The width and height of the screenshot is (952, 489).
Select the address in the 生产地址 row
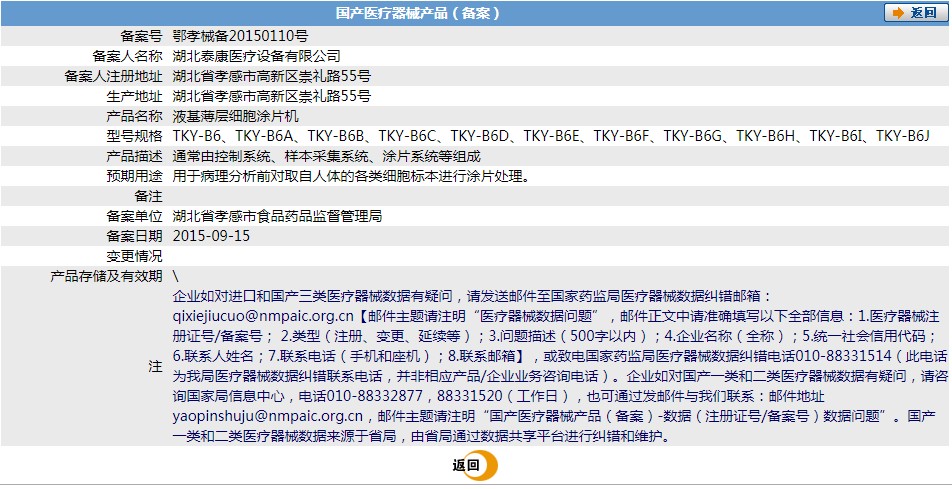tap(271, 97)
